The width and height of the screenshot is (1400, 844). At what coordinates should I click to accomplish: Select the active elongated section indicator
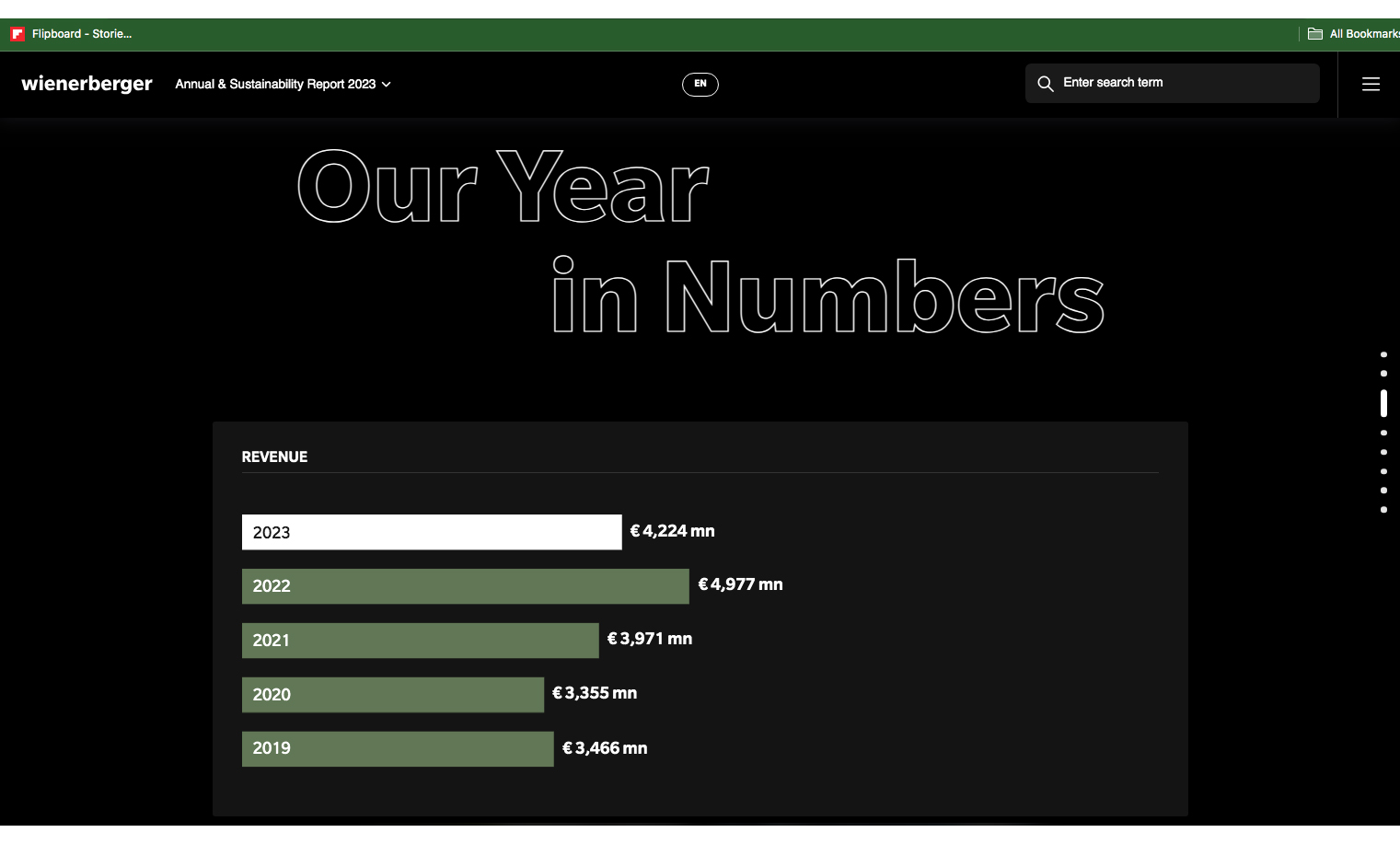tap(1383, 403)
